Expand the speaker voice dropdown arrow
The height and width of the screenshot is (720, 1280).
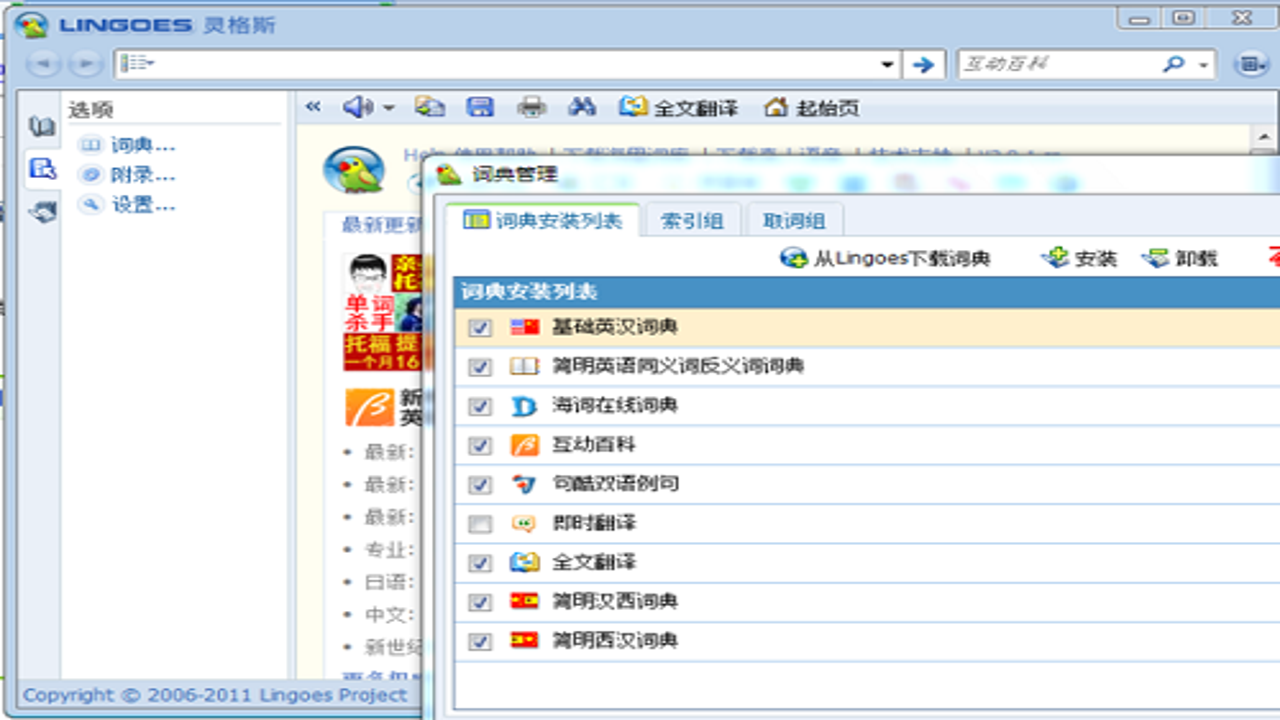388,107
